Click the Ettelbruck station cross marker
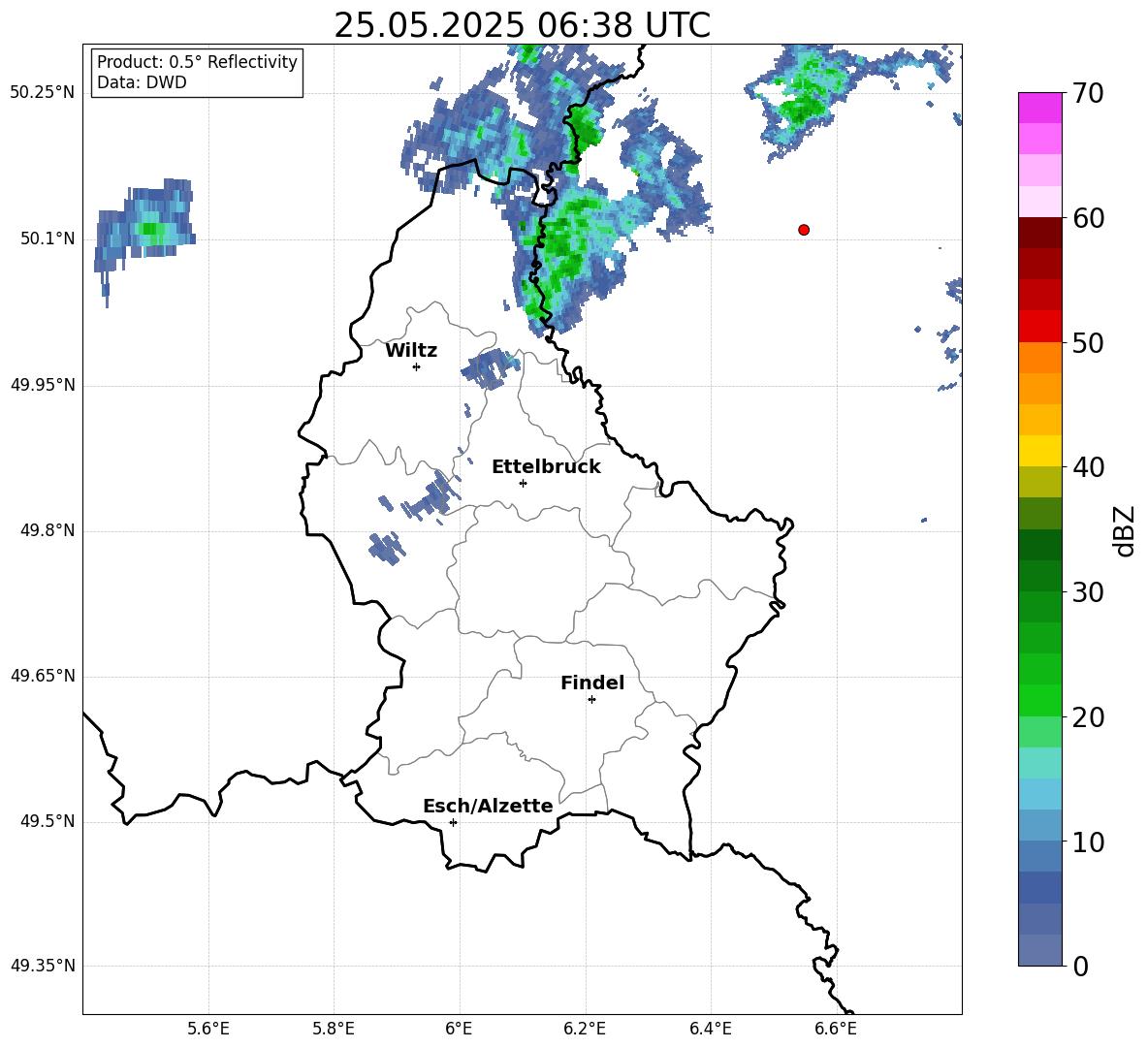This screenshot has width=1148, height=1048. 523,483
